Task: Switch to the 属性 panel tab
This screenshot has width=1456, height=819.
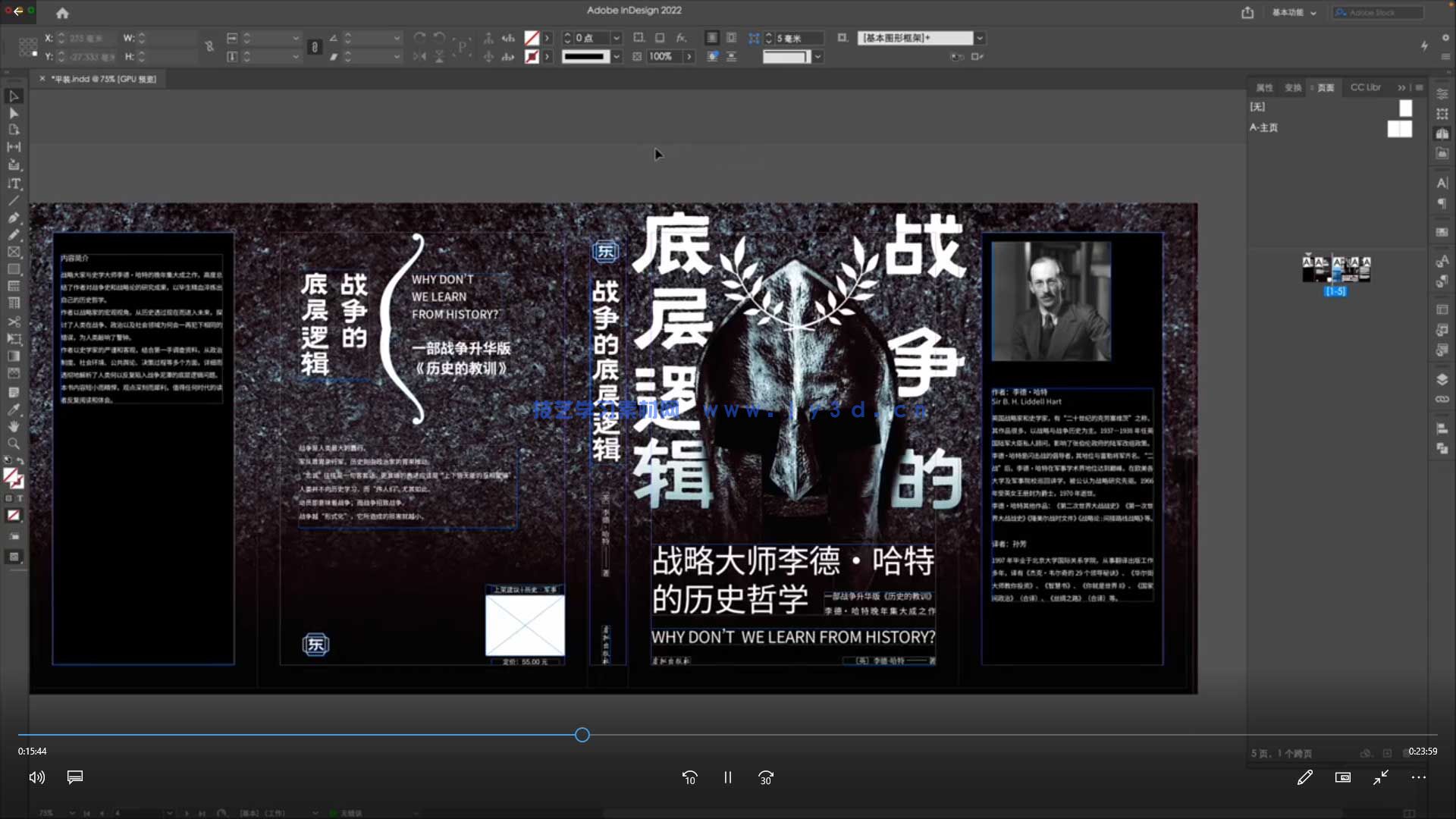Action: pos(1264,88)
